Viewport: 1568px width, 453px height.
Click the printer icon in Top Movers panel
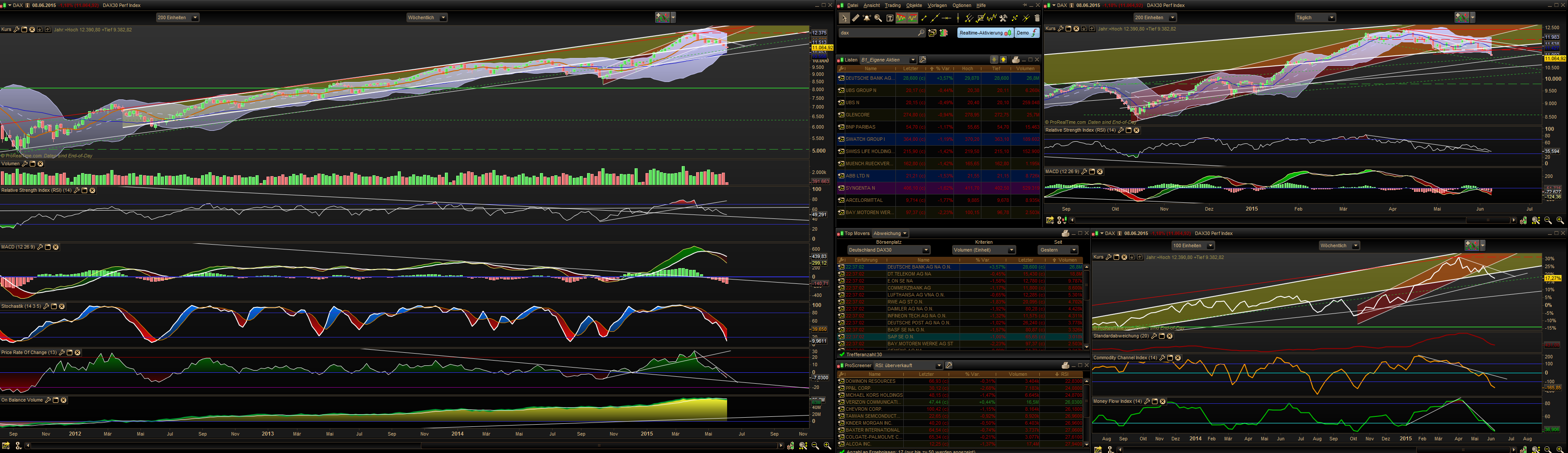pos(1065,233)
